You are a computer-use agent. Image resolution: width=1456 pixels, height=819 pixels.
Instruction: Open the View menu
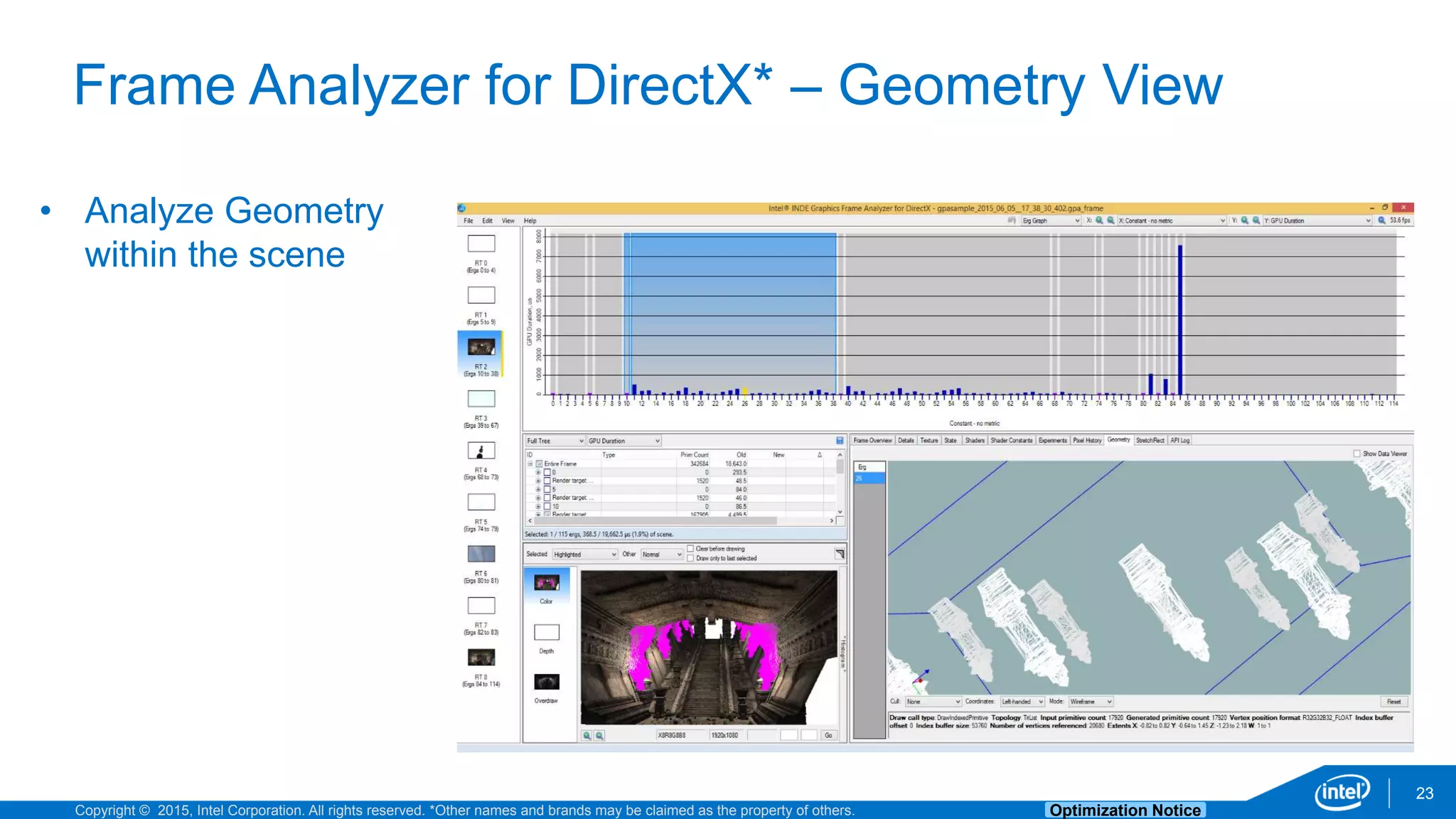tap(508, 220)
